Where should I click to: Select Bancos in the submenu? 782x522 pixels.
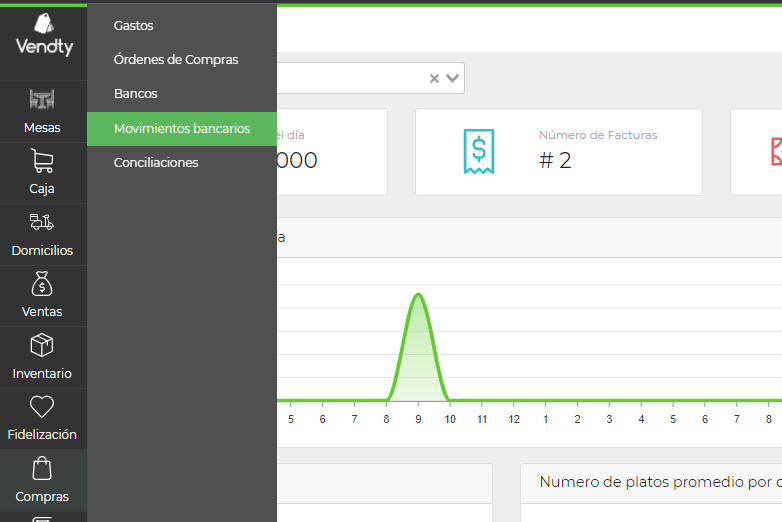point(136,93)
